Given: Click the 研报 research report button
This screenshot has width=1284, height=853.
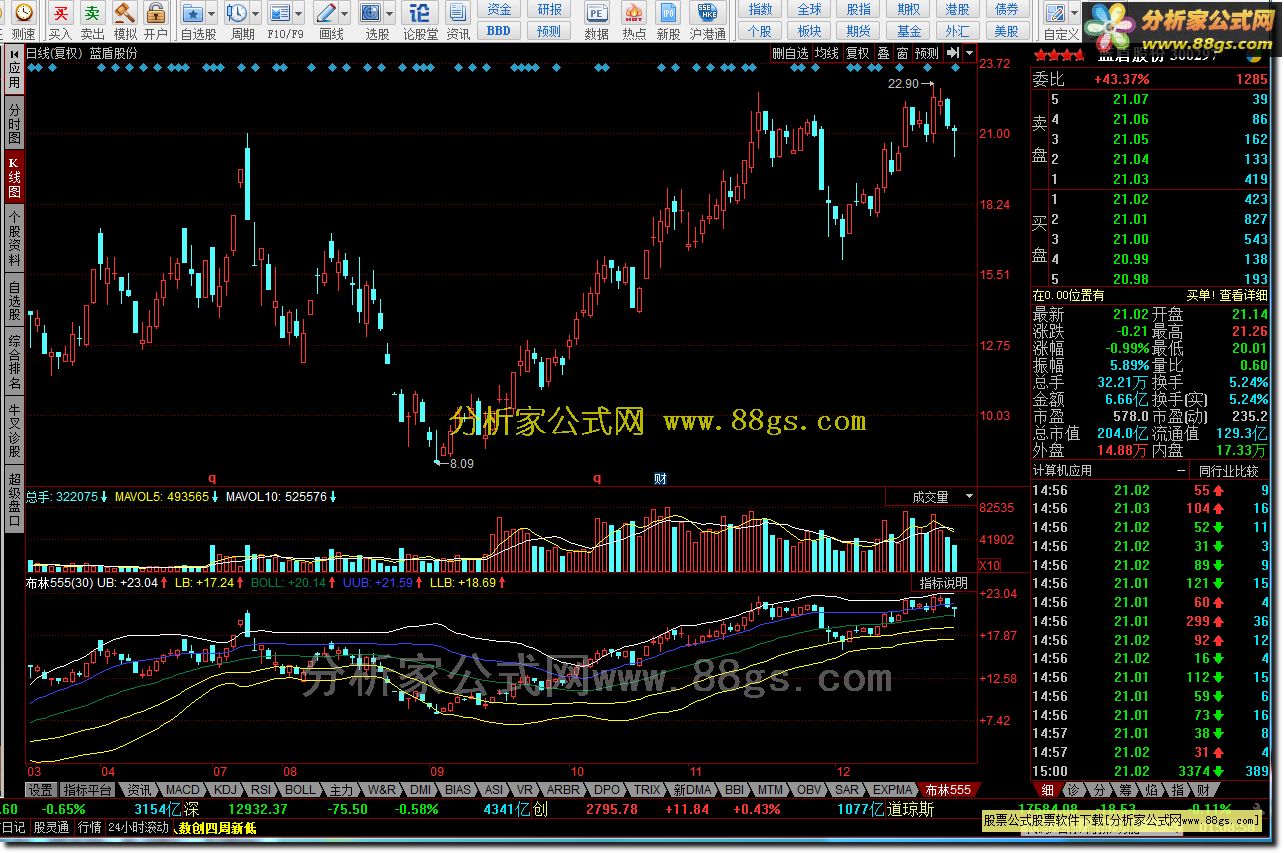Looking at the screenshot, I should click(x=550, y=9).
